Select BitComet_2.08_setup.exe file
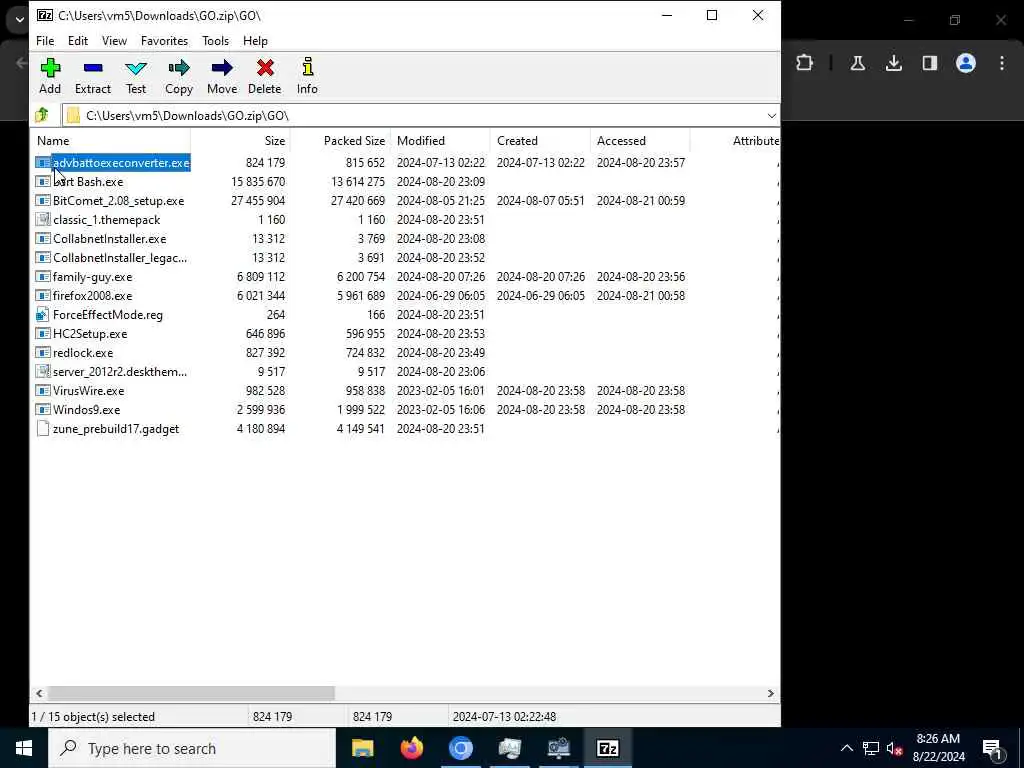The width and height of the screenshot is (1024, 768). coord(118,200)
